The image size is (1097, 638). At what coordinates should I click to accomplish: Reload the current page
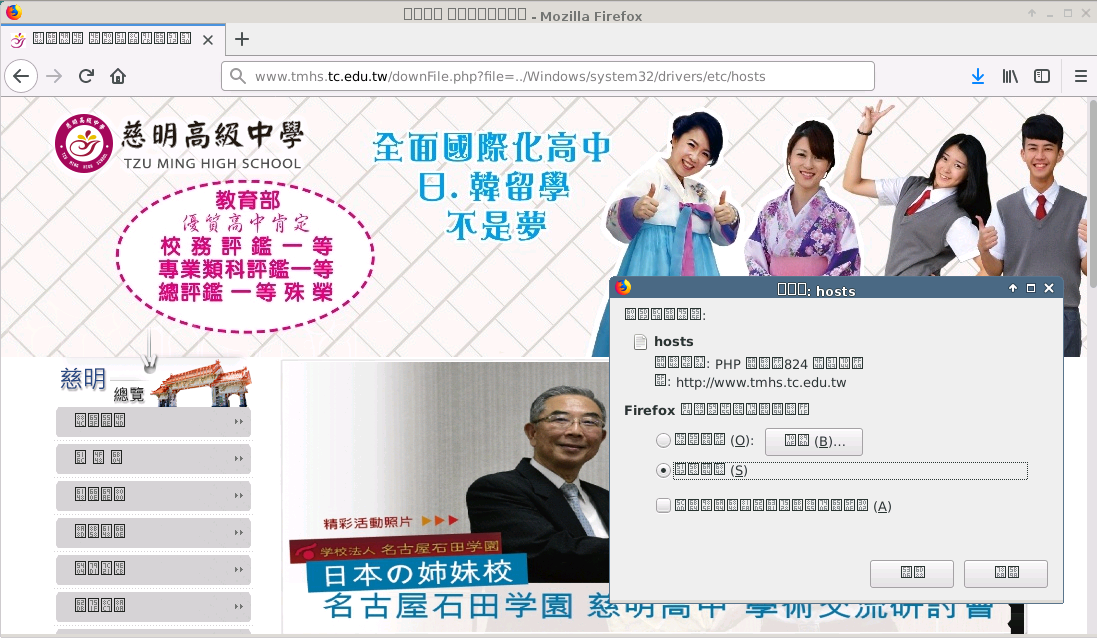coord(86,76)
